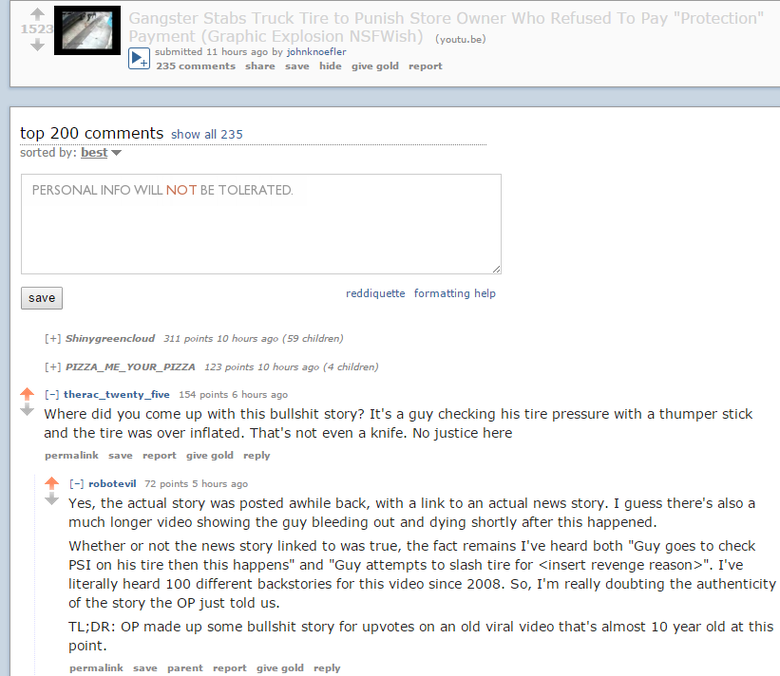The width and height of the screenshot is (780, 676).
Task: Collapse therac_twenty_five's comment thread
Action: click(x=52, y=395)
